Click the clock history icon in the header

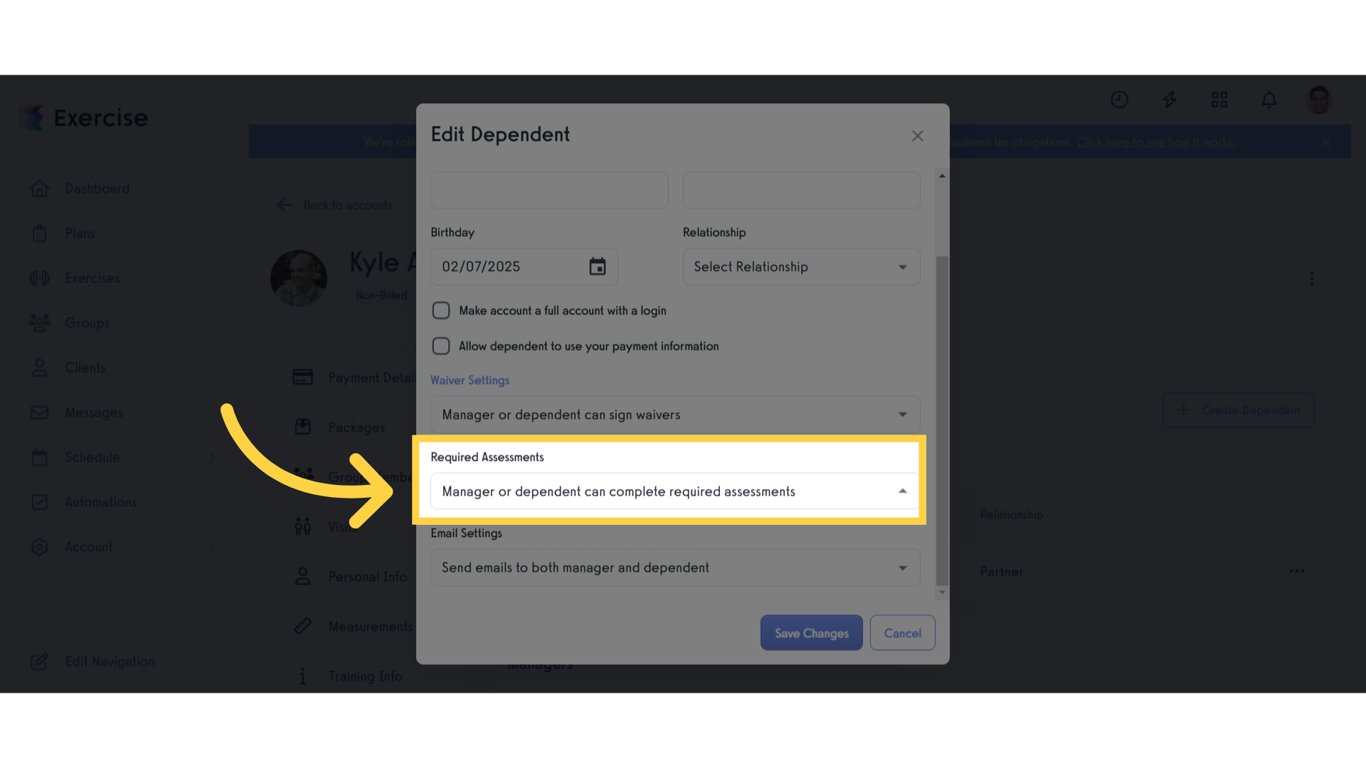[1118, 99]
